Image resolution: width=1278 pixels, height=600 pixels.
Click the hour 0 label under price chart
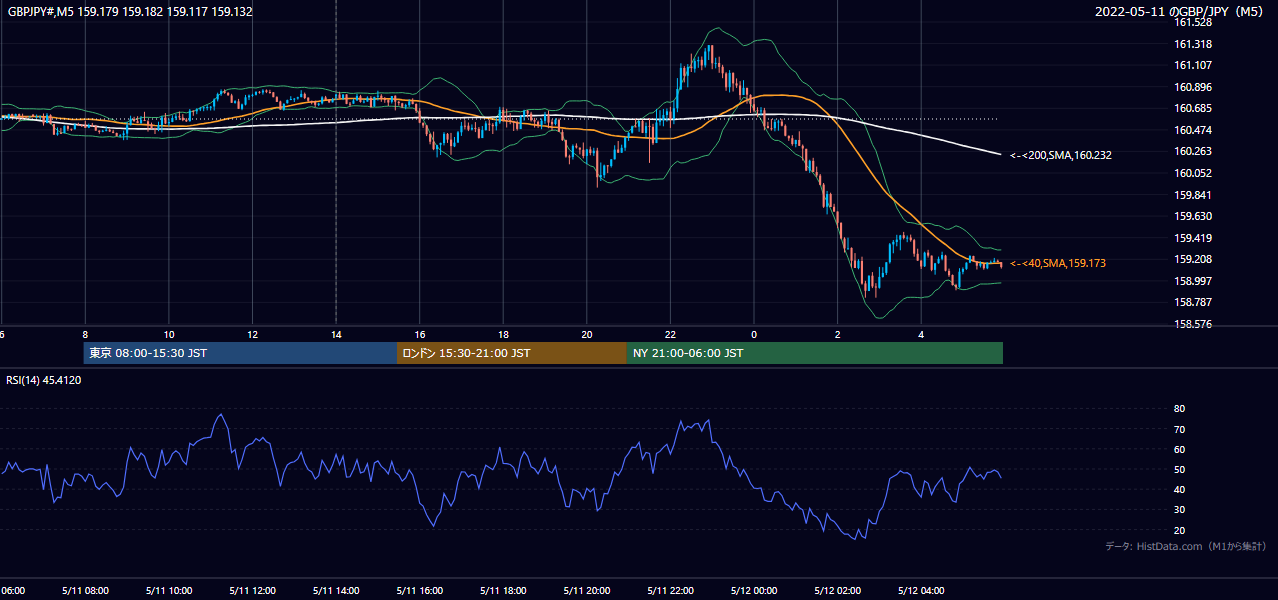(x=754, y=335)
